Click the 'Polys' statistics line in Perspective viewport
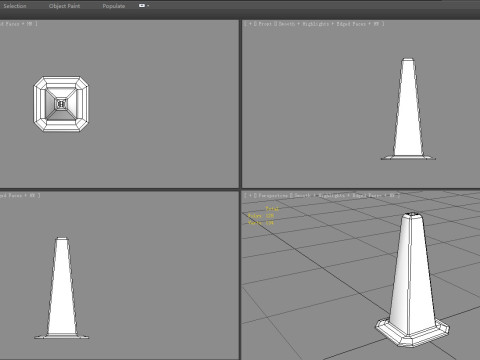 pyautogui.click(x=261, y=216)
